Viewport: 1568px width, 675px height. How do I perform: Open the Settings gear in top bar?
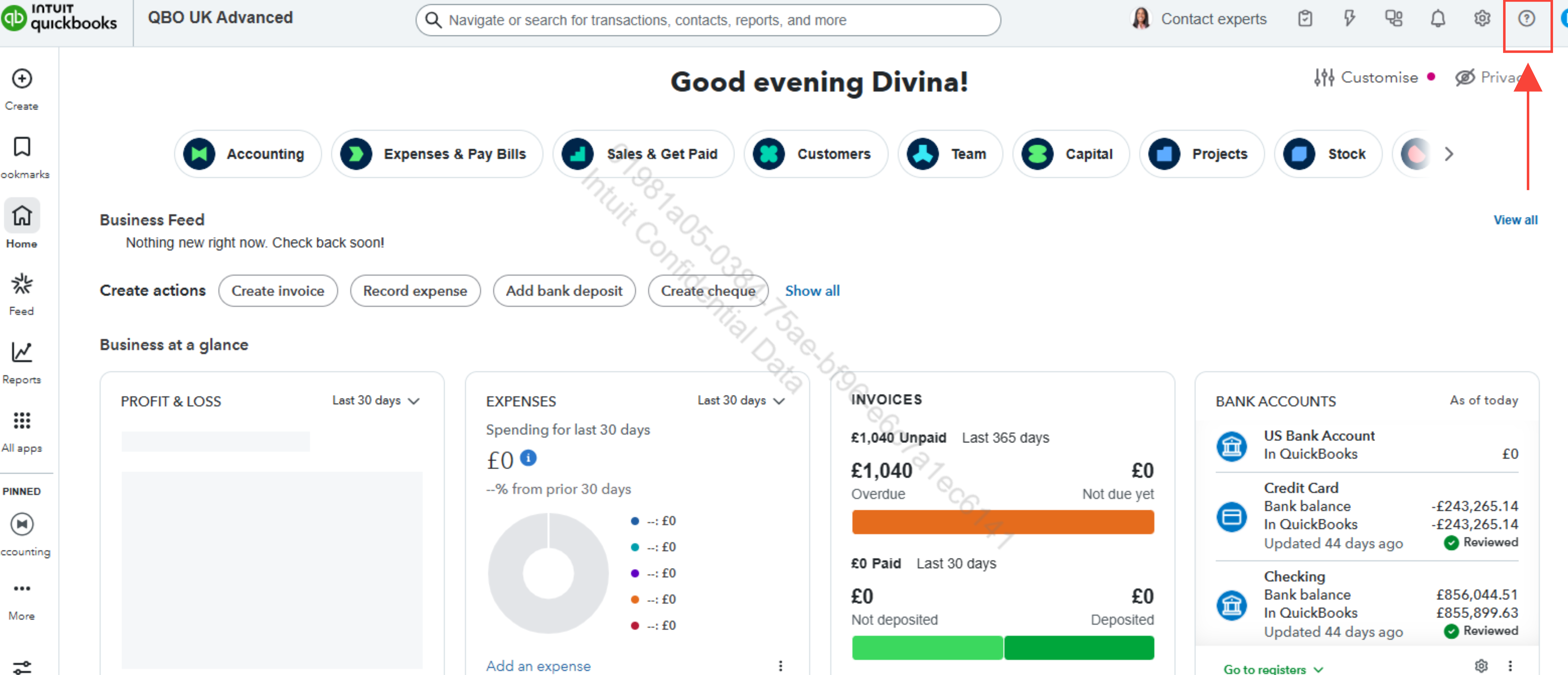pyautogui.click(x=1482, y=19)
